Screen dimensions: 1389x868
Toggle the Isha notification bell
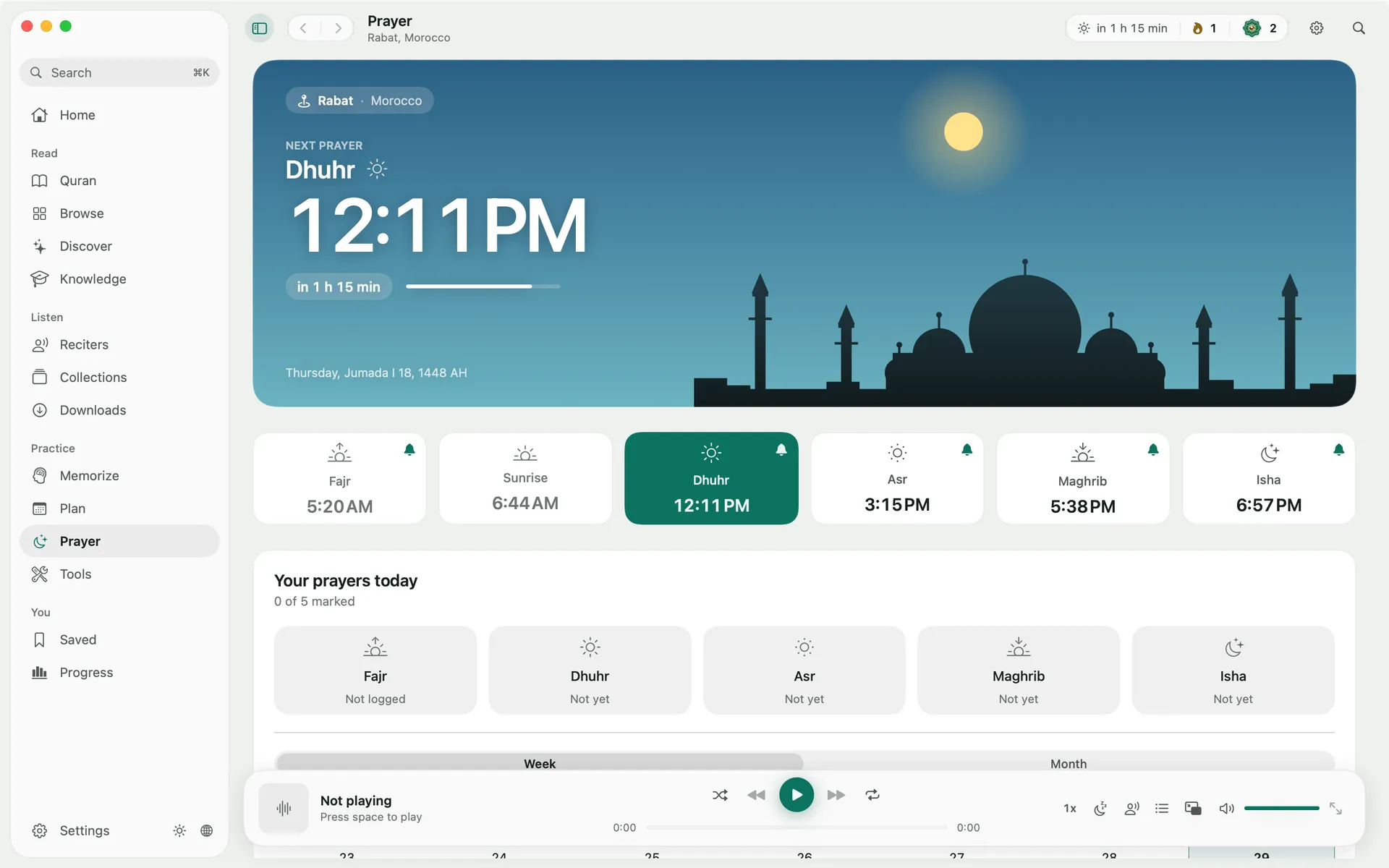coord(1339,450)
